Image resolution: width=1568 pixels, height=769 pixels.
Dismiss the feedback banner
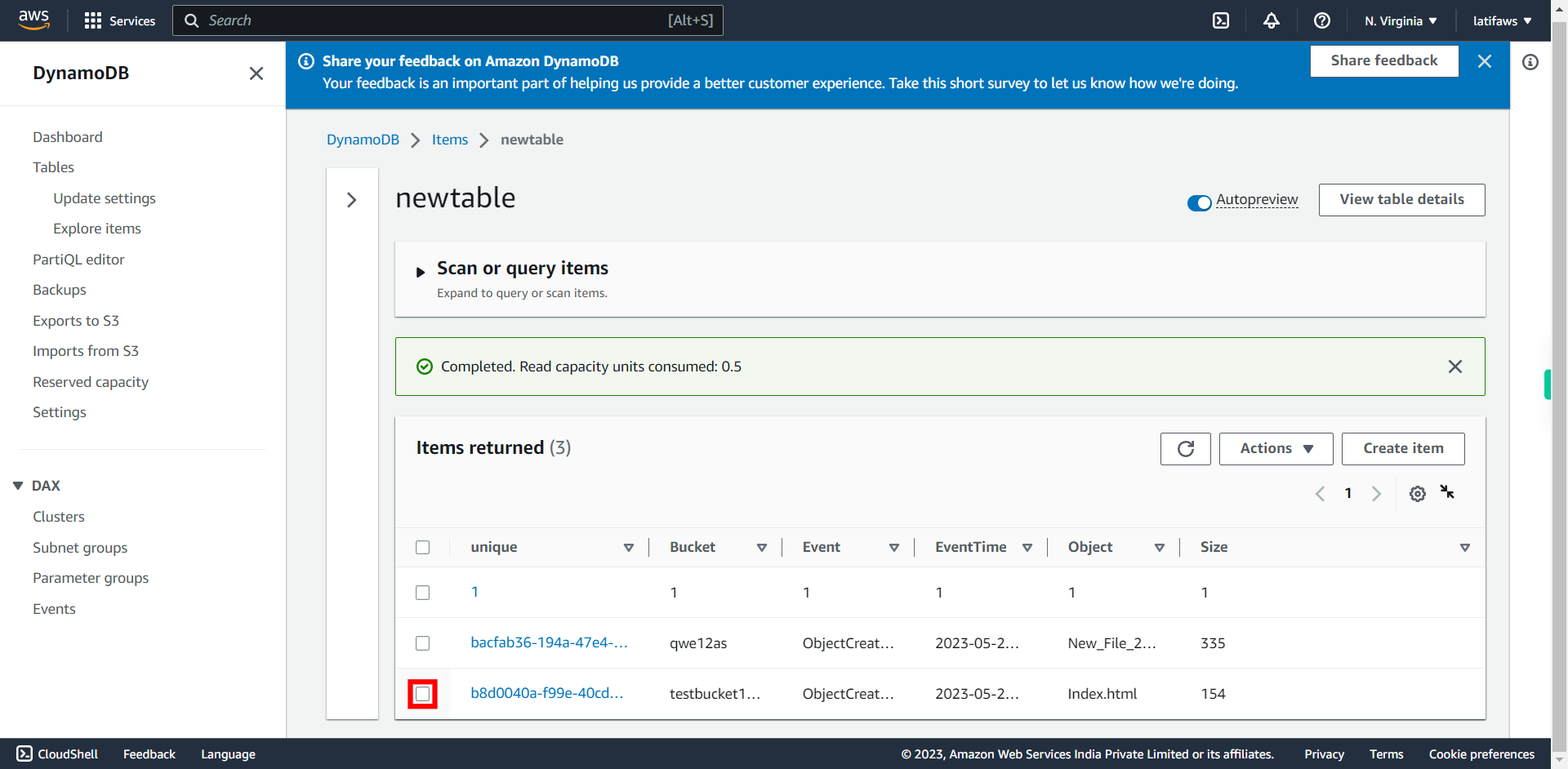tap(1485, 61)
